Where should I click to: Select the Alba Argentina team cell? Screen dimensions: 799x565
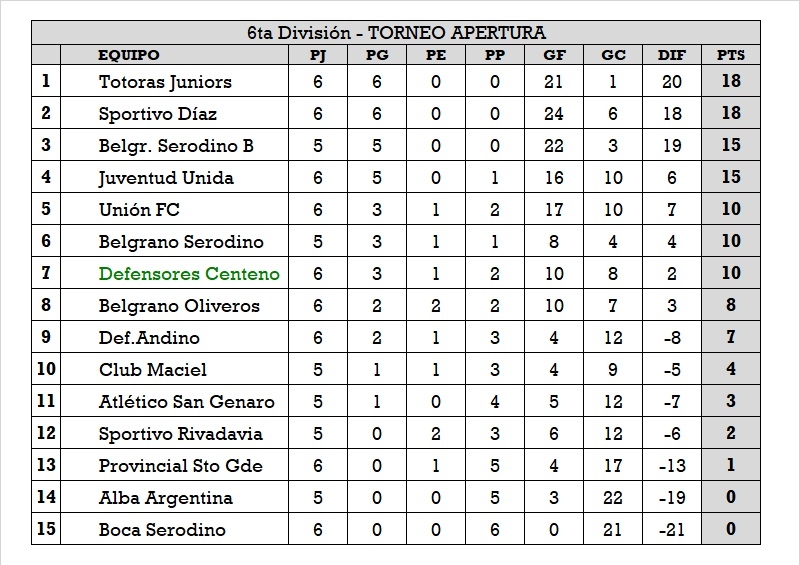coord(166,498)
